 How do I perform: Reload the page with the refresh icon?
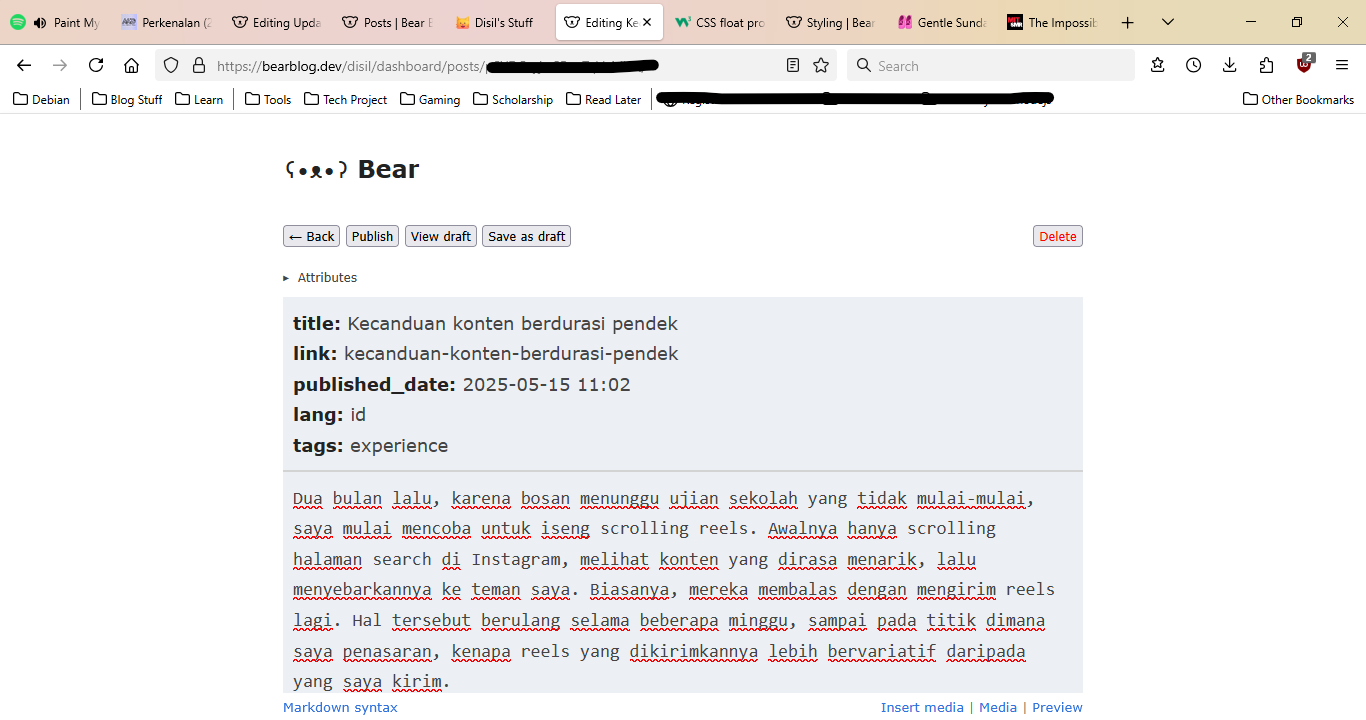tap(96, 65)
